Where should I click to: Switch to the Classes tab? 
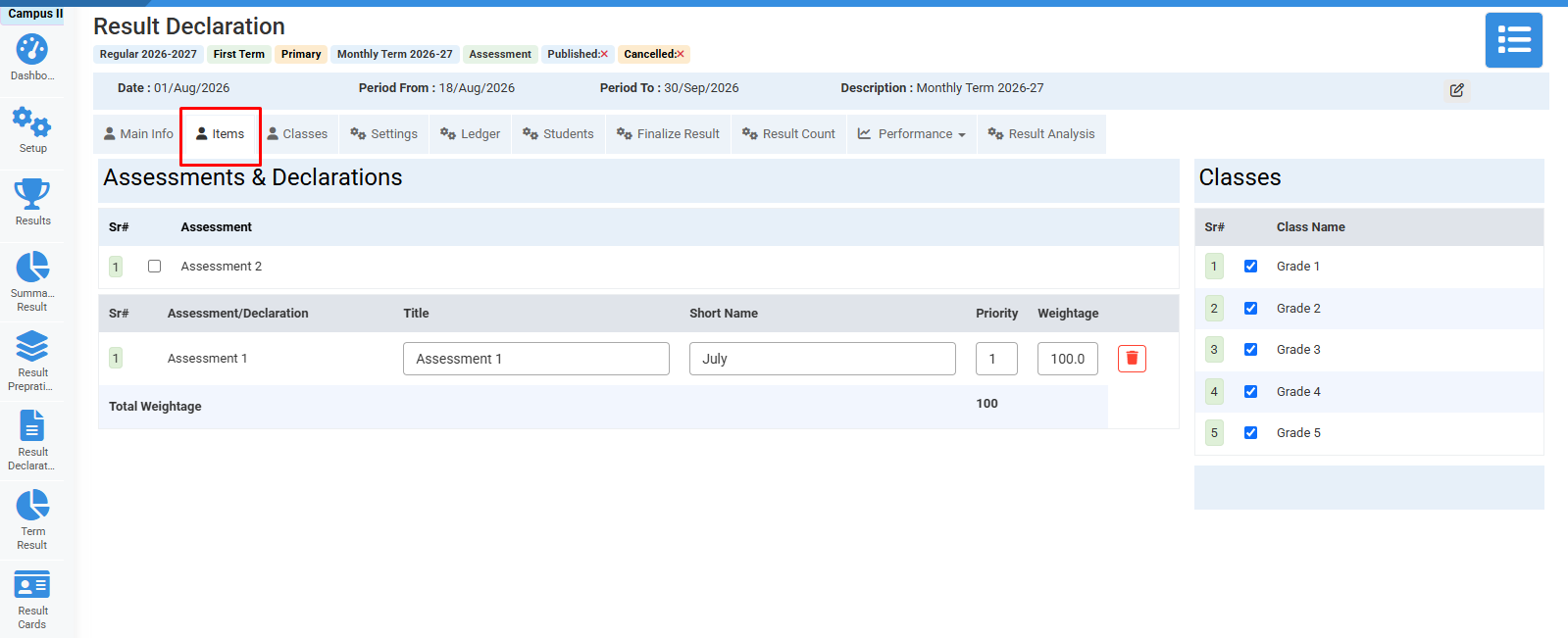pyautogui.click(x=297, y=134)
